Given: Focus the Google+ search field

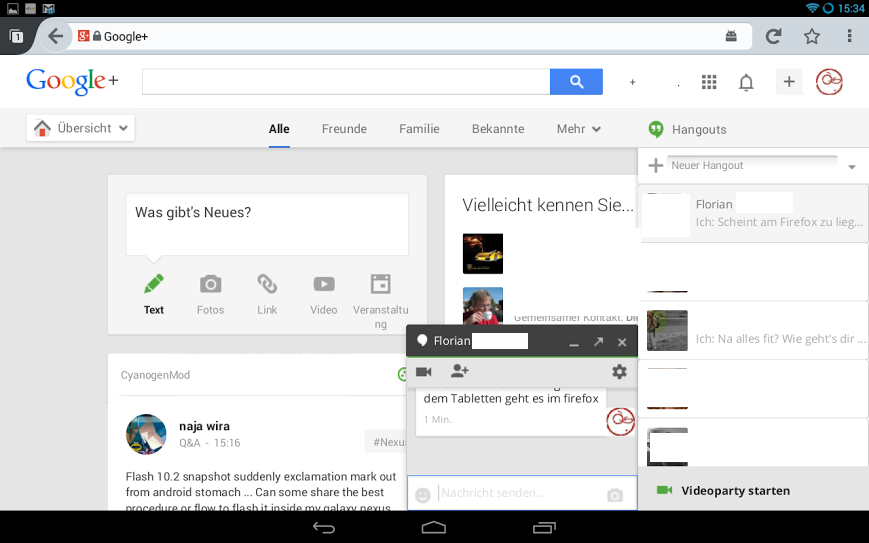Looking at the screenshot, I should (346, 82).
